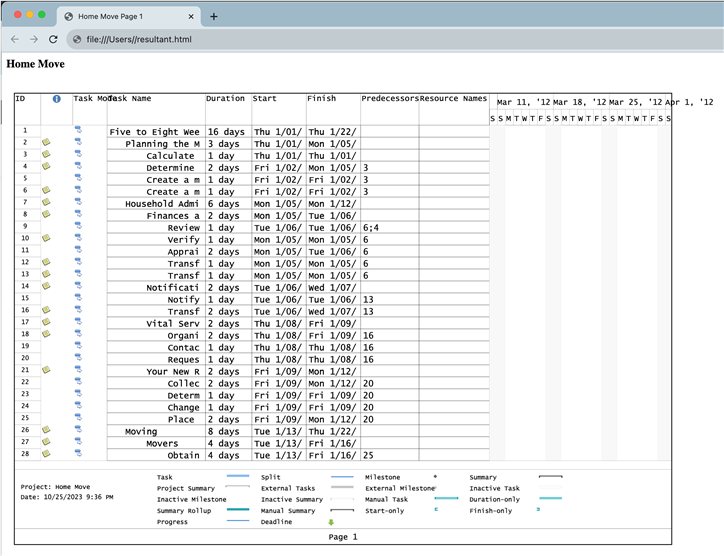Click the task mode icon in row 1
This screenshot has width=724, height=556.
(78, 131)
